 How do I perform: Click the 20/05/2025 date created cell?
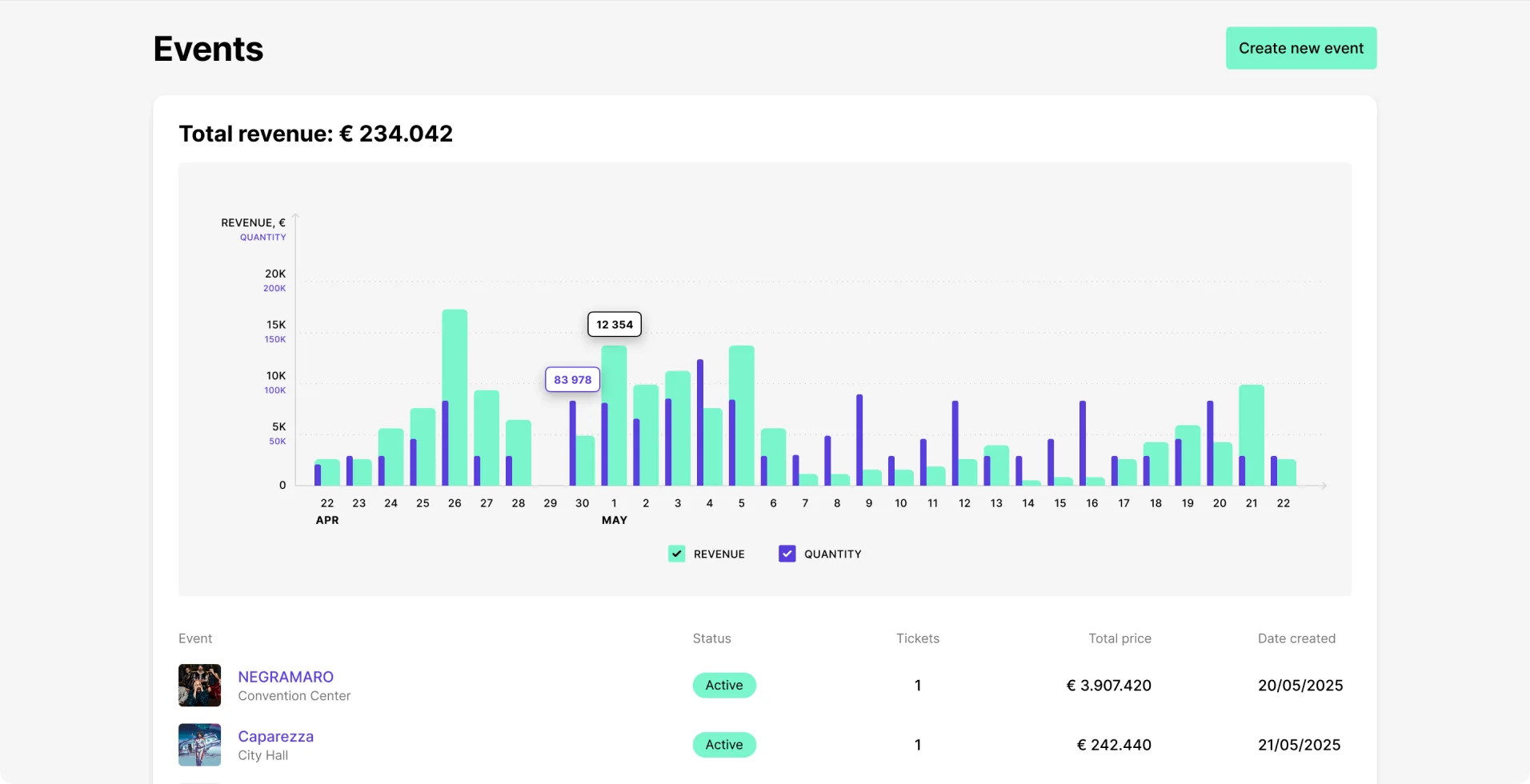pyautogui.click(x=1300, y=685)
